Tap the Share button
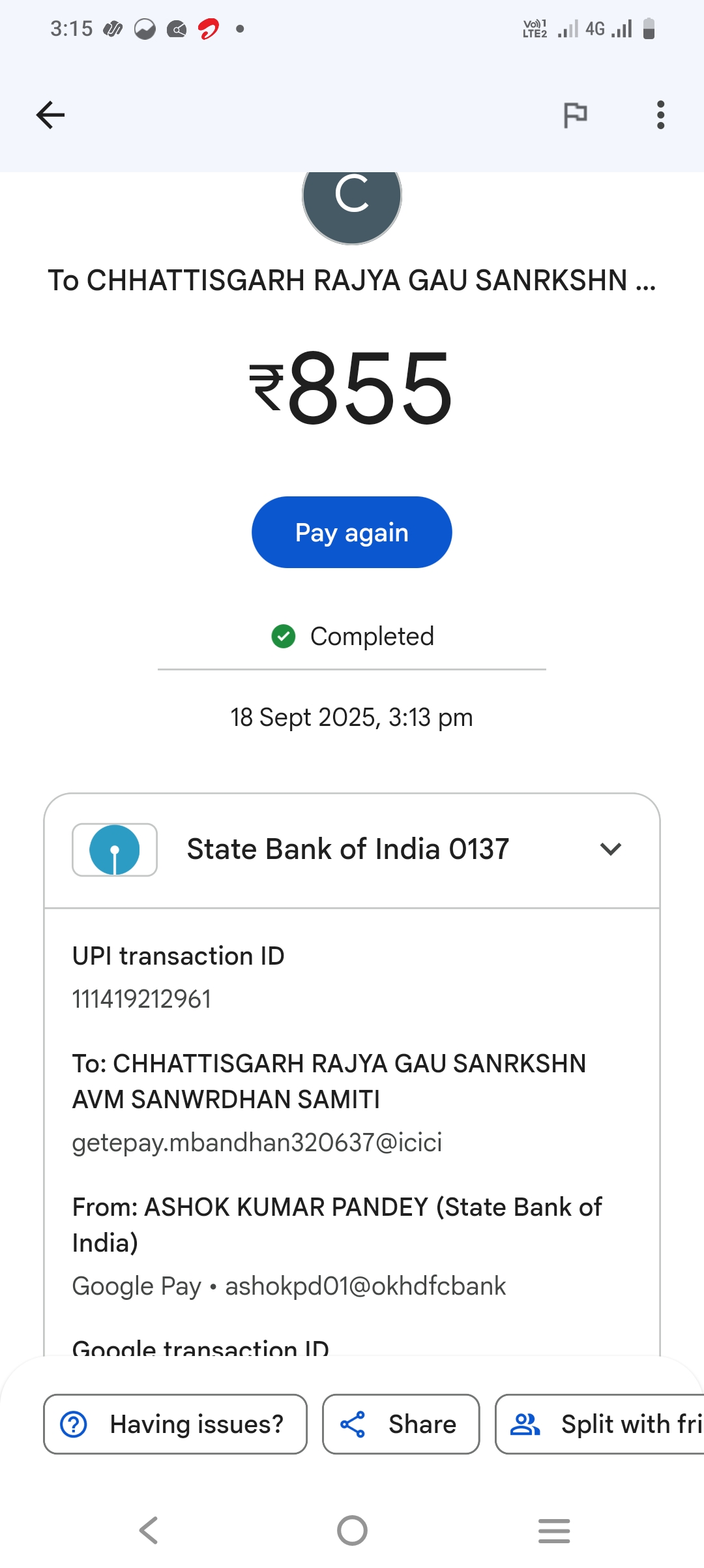The width and height of the screenshot is (704, 1568). point(401,1424)
